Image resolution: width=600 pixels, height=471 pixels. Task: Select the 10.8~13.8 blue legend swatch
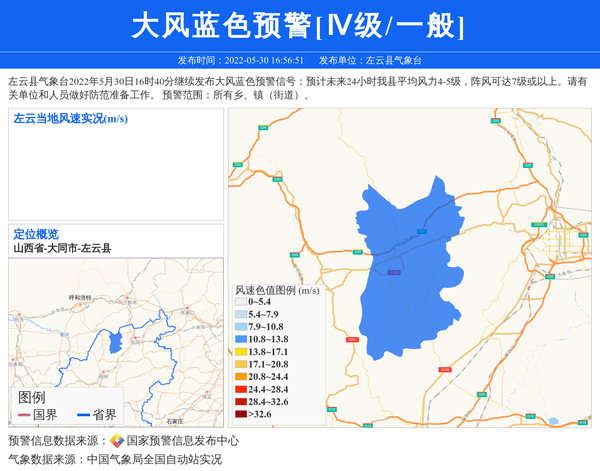(241, 339)
